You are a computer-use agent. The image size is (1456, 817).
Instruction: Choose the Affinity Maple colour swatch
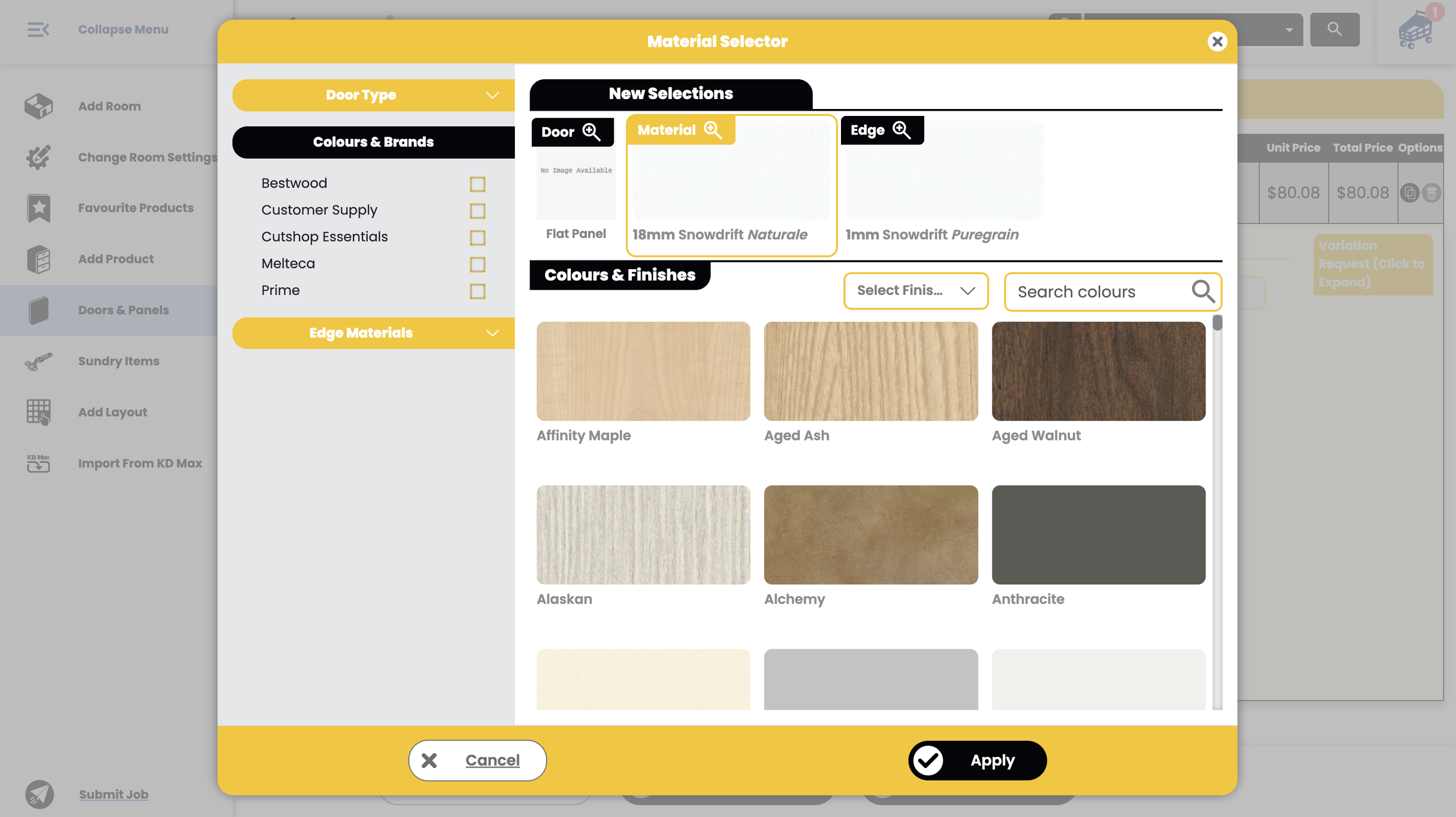643,371
